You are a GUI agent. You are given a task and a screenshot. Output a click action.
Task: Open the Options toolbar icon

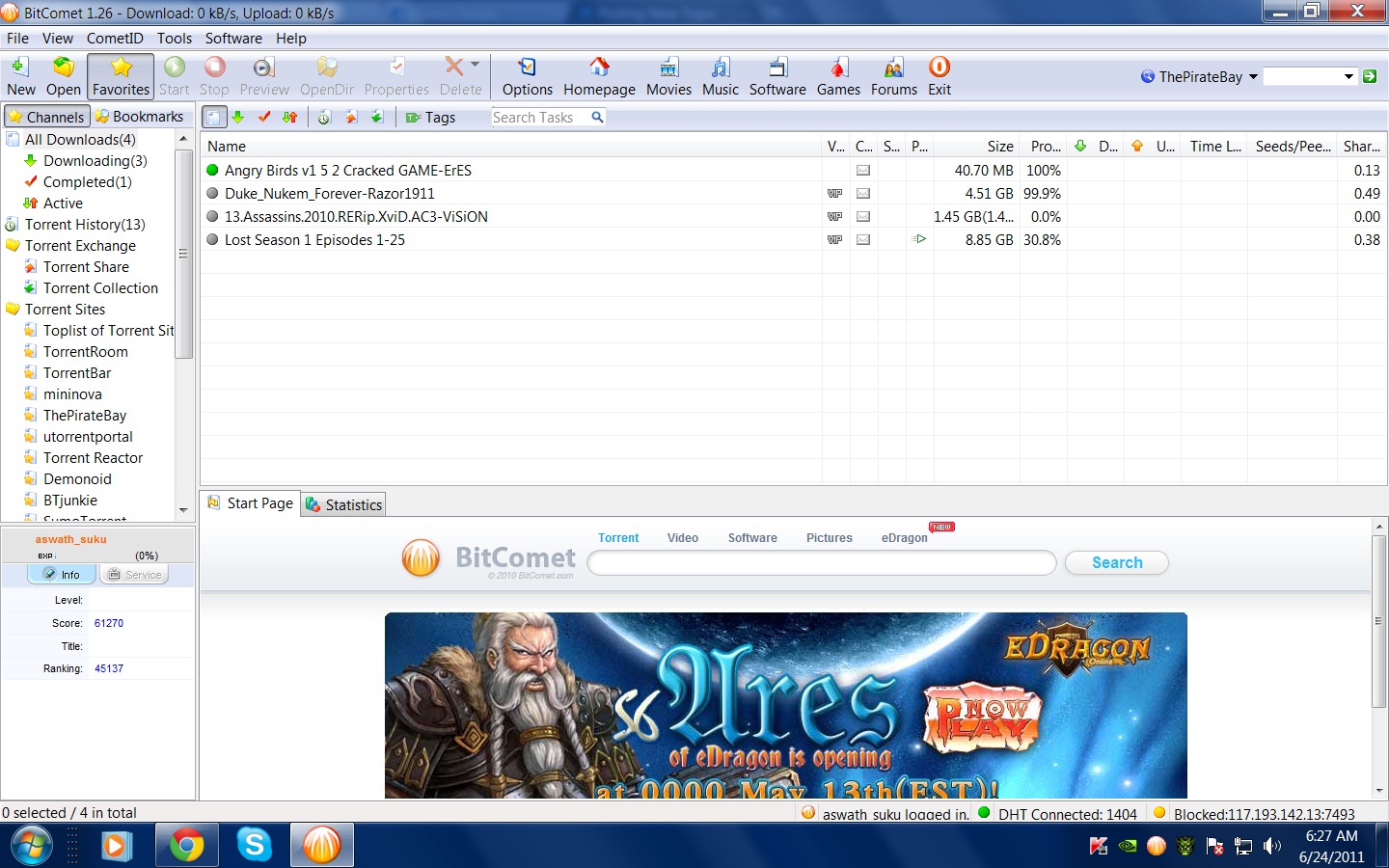pos(527,76)
